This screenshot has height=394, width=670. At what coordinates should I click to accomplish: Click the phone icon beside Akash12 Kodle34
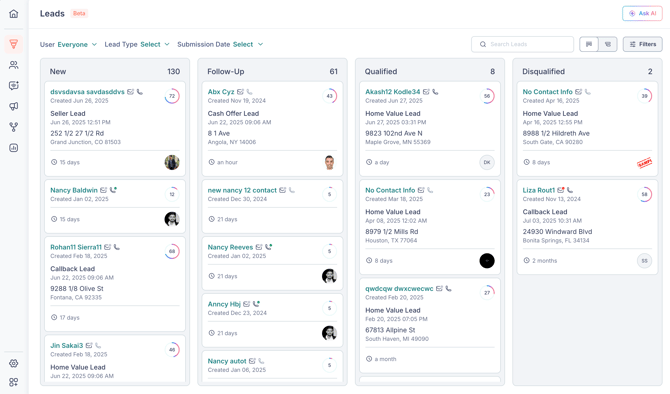tap(435, 92)
